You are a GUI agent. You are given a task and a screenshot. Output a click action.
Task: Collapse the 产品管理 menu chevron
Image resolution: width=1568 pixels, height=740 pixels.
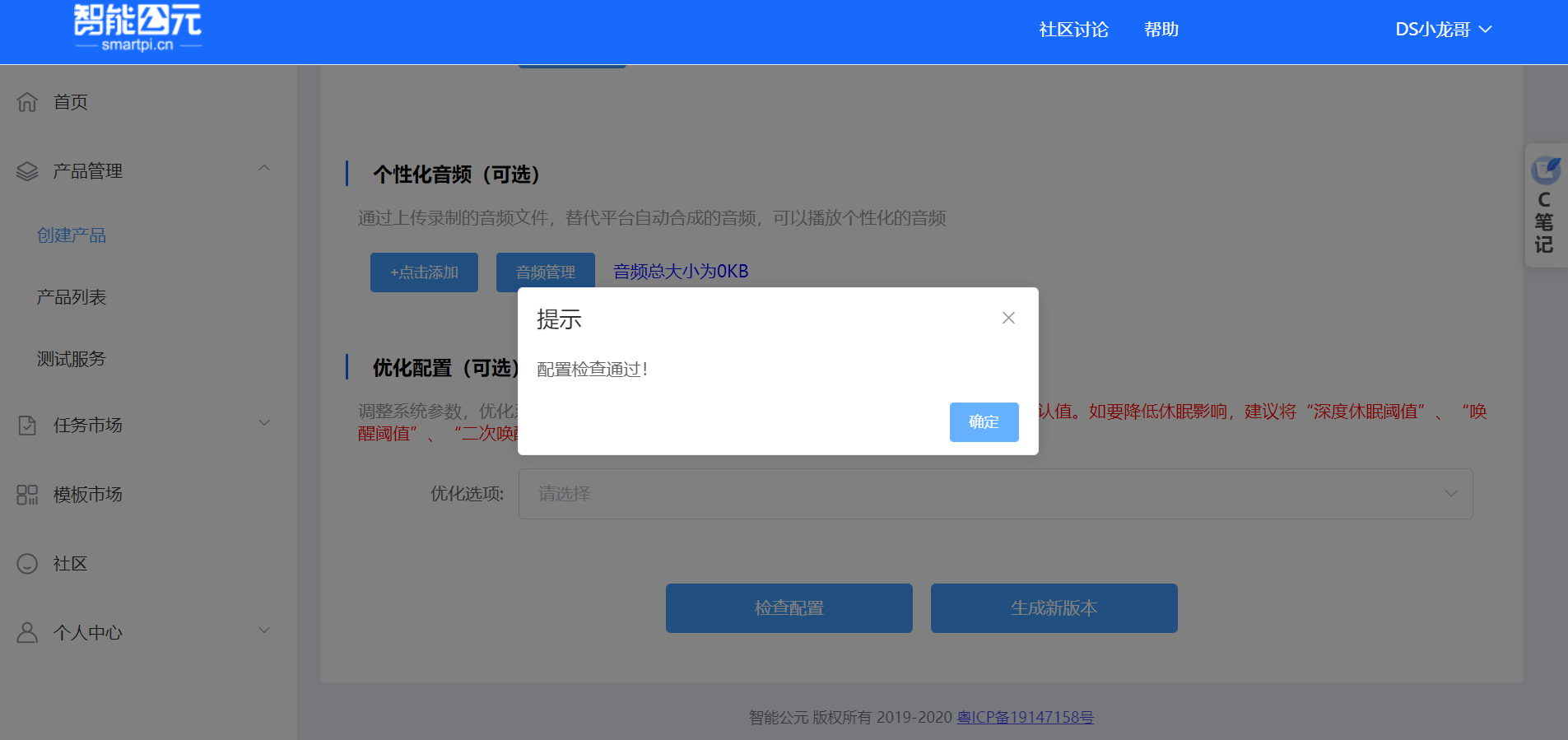(x=264, y=169)
